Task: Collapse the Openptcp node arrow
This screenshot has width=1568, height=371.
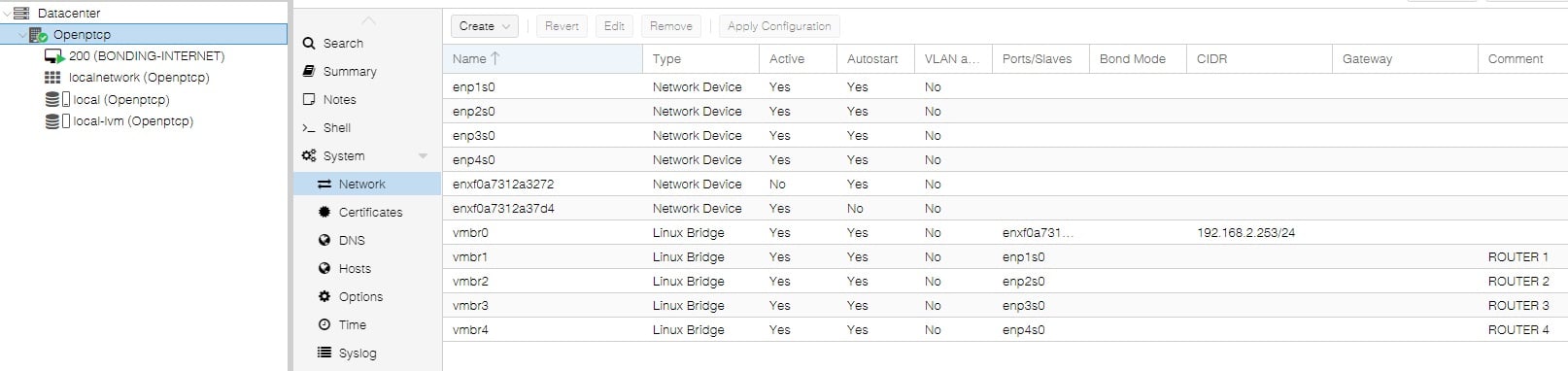Action: (22, 35)
